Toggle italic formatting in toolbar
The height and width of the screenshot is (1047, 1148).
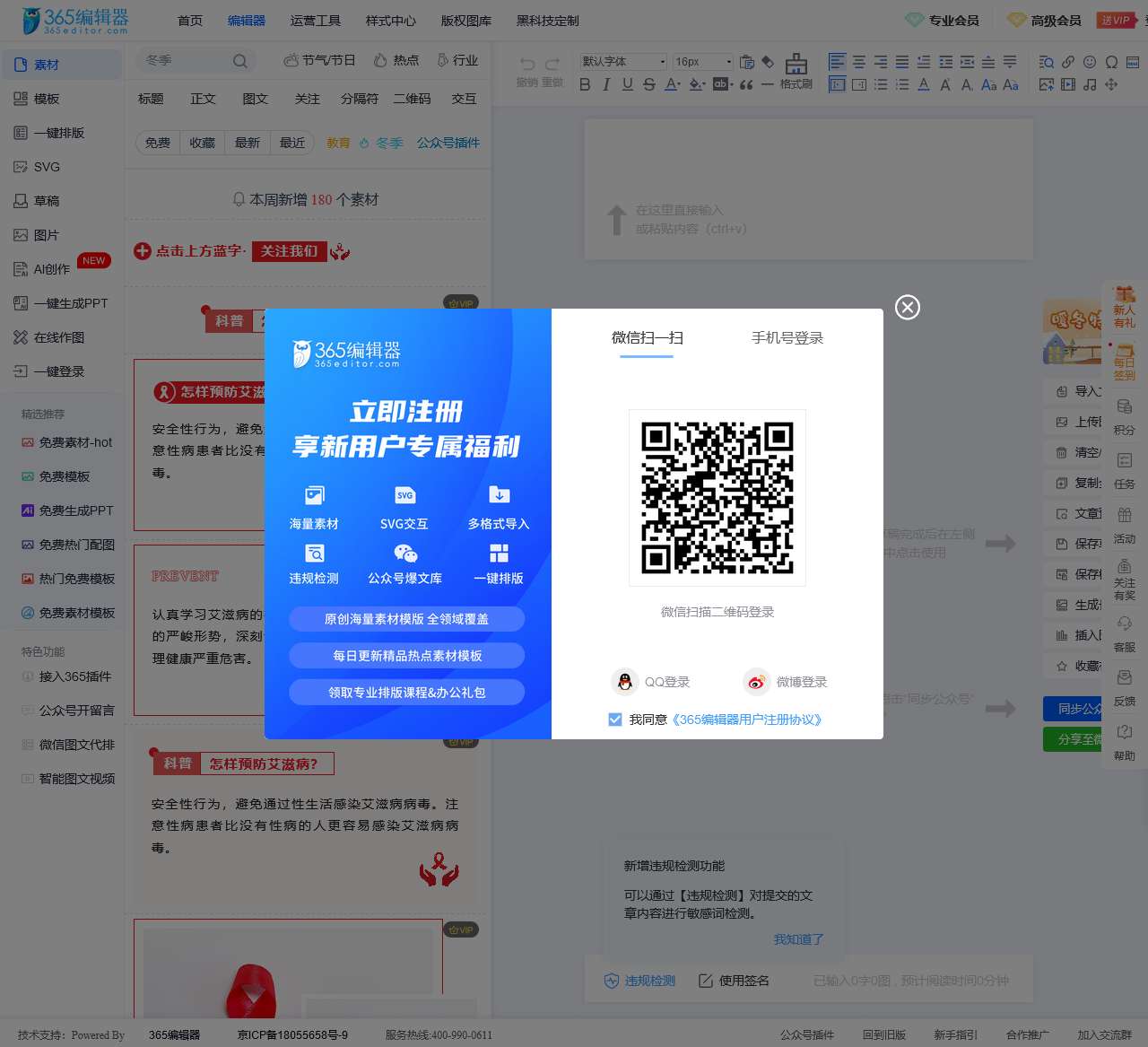pyautogui.click(x=606, y=84)
